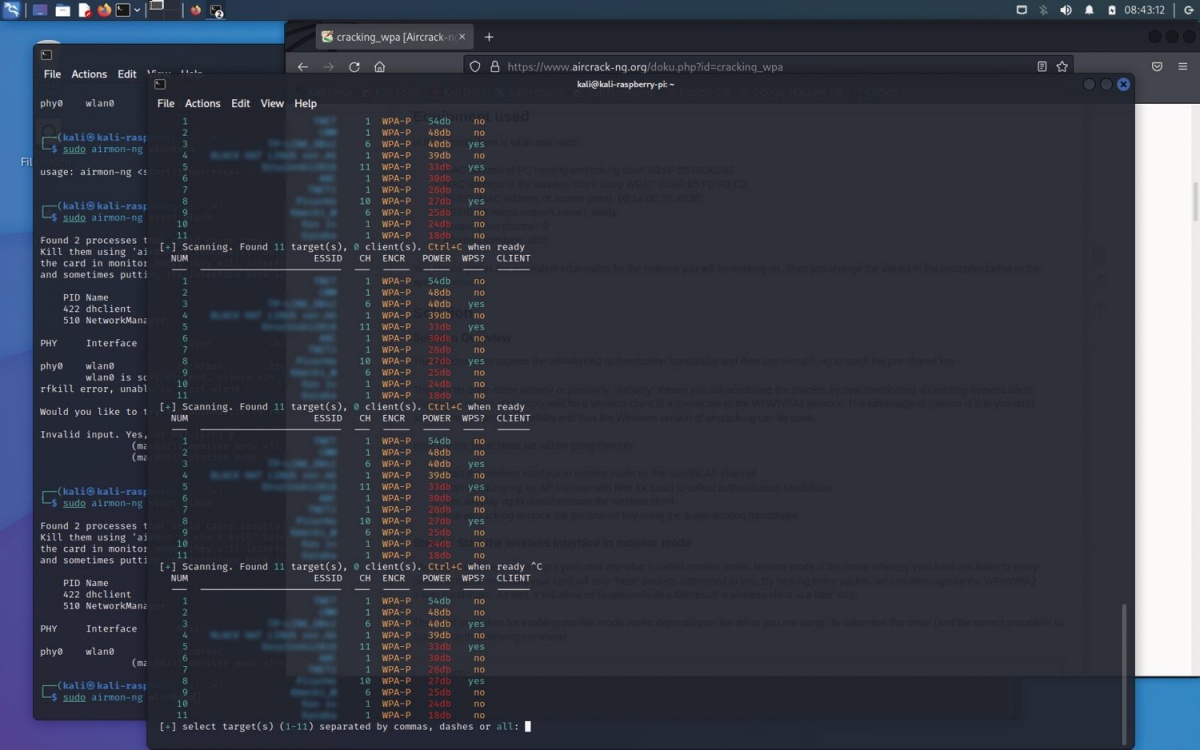Open Actions menu in front terminal
Screen dimensions: 1200x750
(203, 103)
